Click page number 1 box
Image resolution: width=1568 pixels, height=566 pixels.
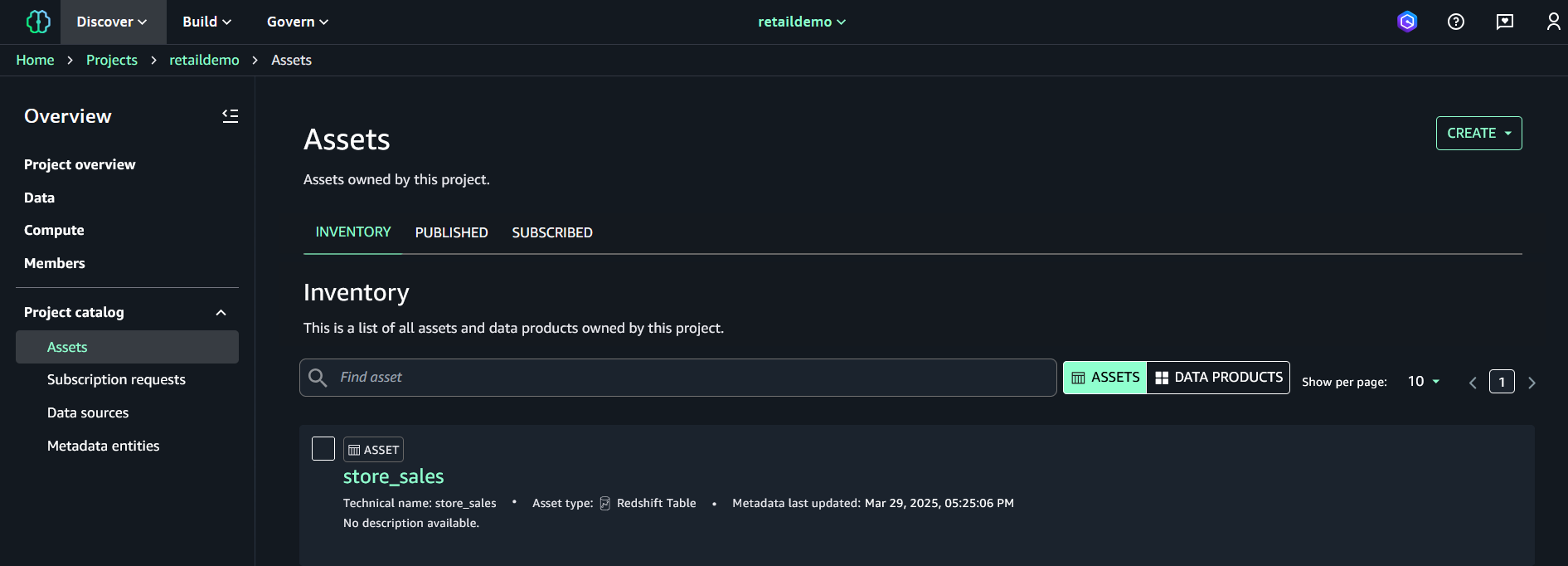(1502, 382)
